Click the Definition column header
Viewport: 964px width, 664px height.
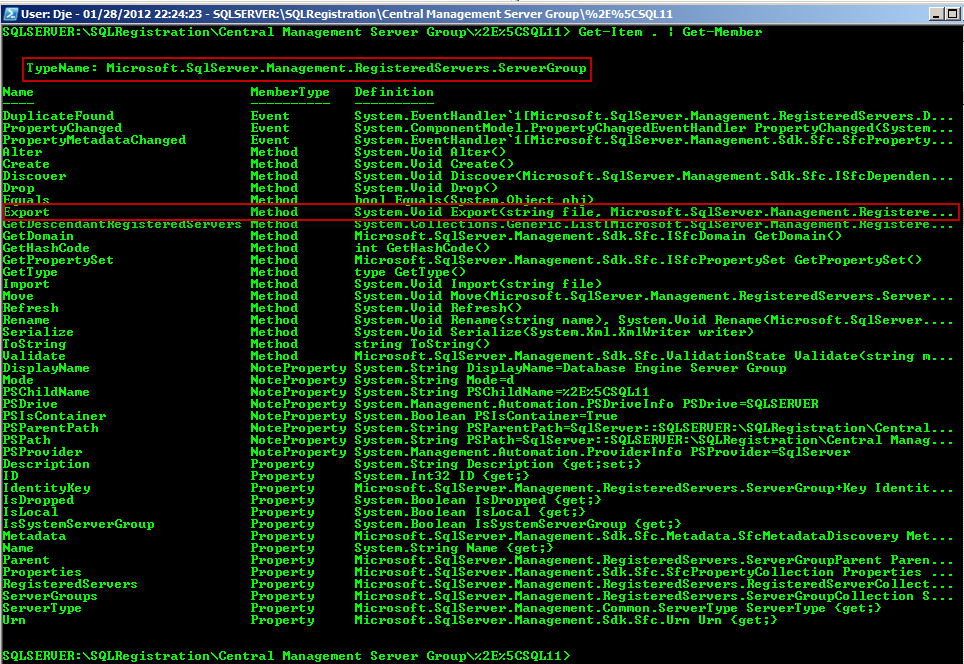click(x=394, y=92)
